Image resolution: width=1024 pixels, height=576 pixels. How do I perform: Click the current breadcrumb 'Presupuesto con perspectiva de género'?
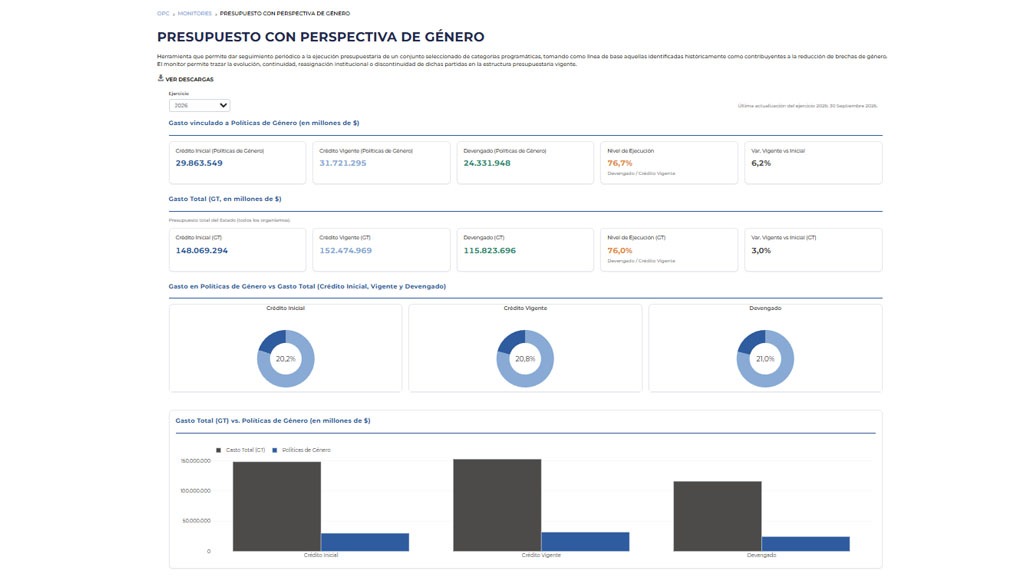coord(285,13)
